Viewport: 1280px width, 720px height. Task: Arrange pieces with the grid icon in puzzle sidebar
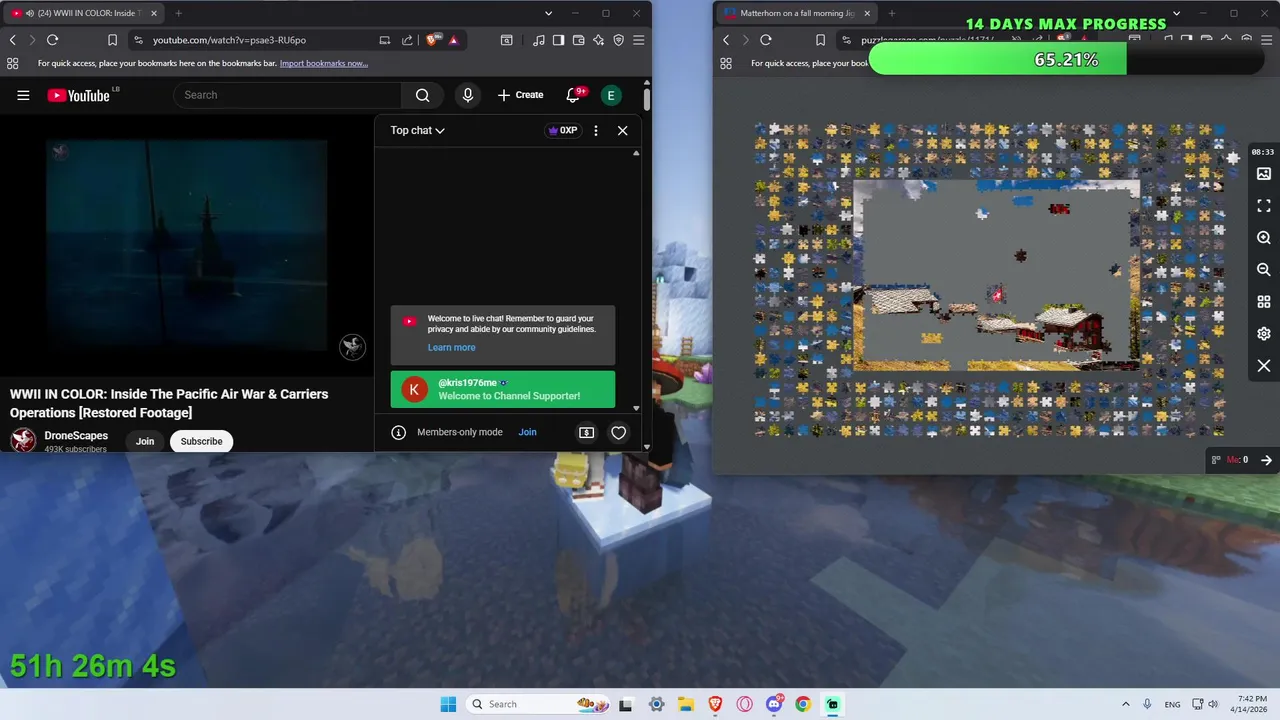pos(1264,302)
